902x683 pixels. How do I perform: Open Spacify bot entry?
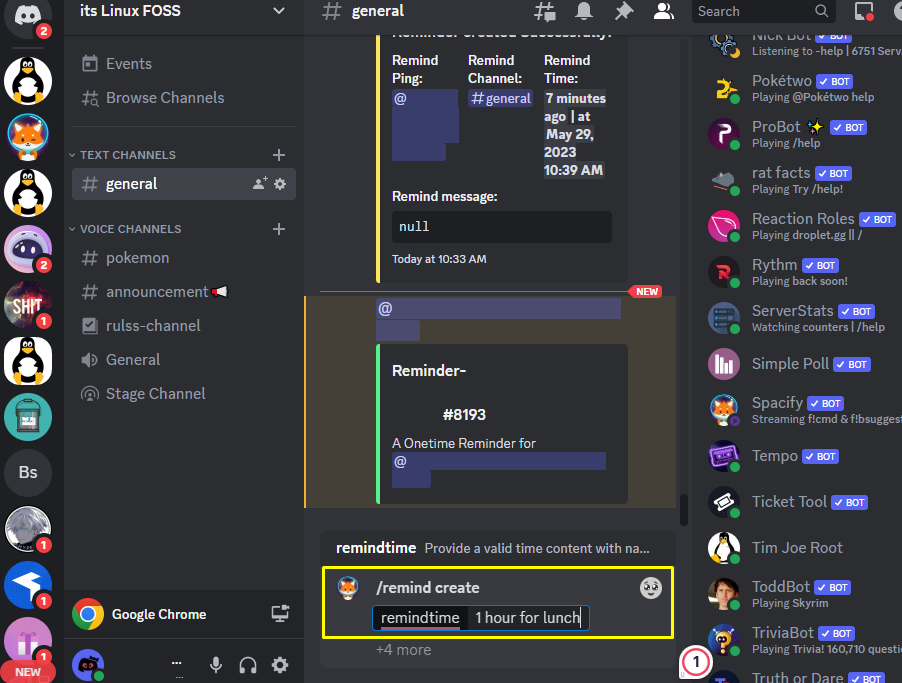click(x=804, y=410)
